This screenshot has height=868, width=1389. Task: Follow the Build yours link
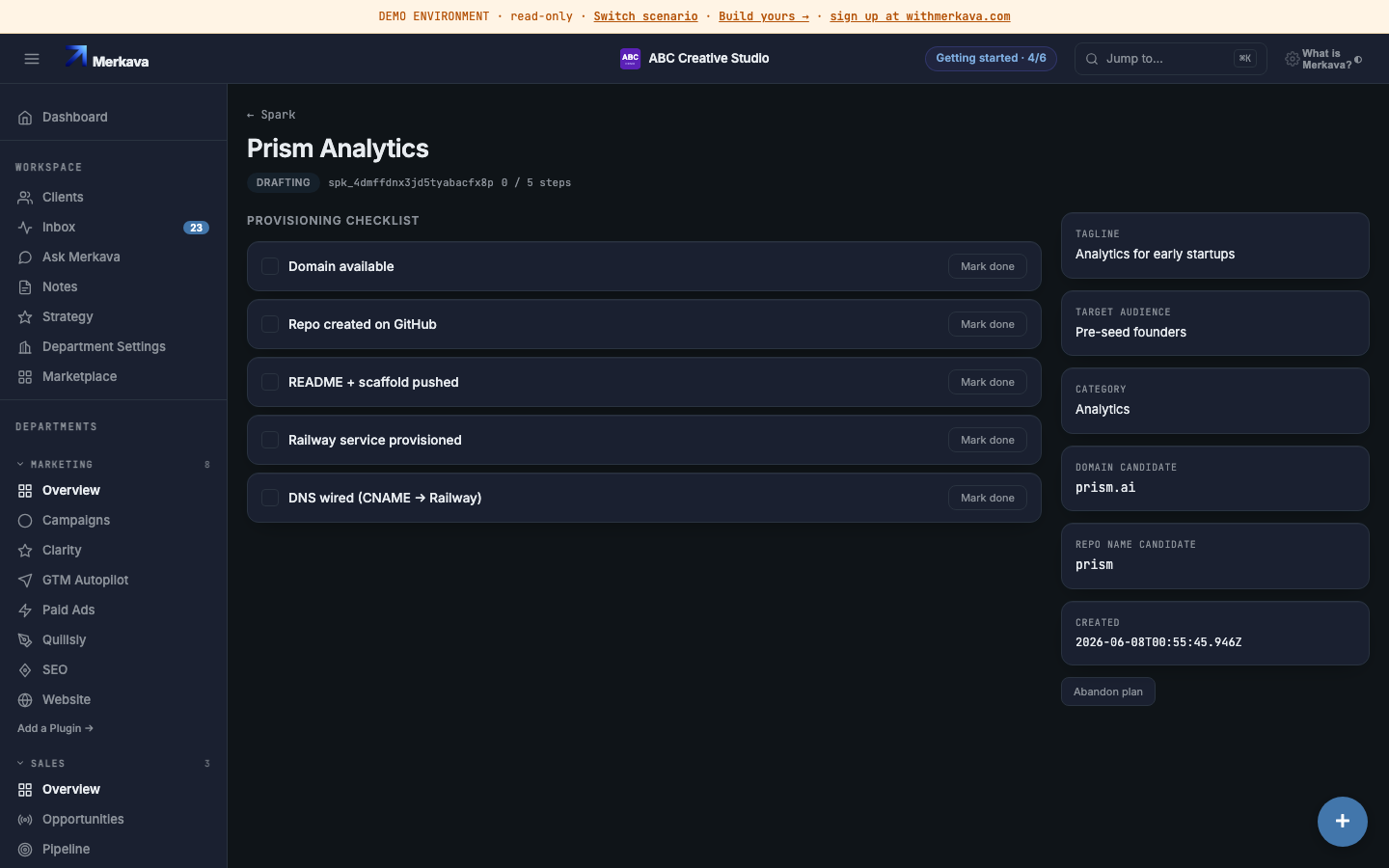[764, 16]
